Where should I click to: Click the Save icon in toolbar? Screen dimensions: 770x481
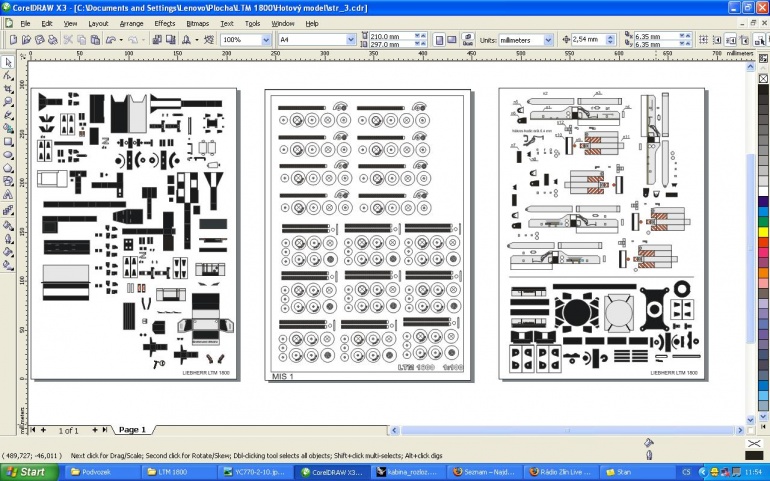pyautogui.click(x=40, y=40)
